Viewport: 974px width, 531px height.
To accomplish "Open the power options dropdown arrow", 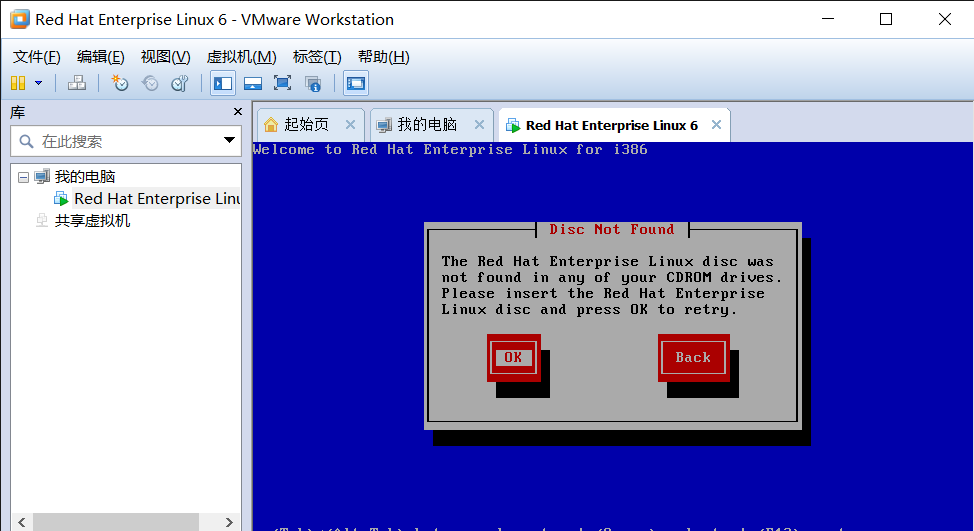I will coord(39,83).
